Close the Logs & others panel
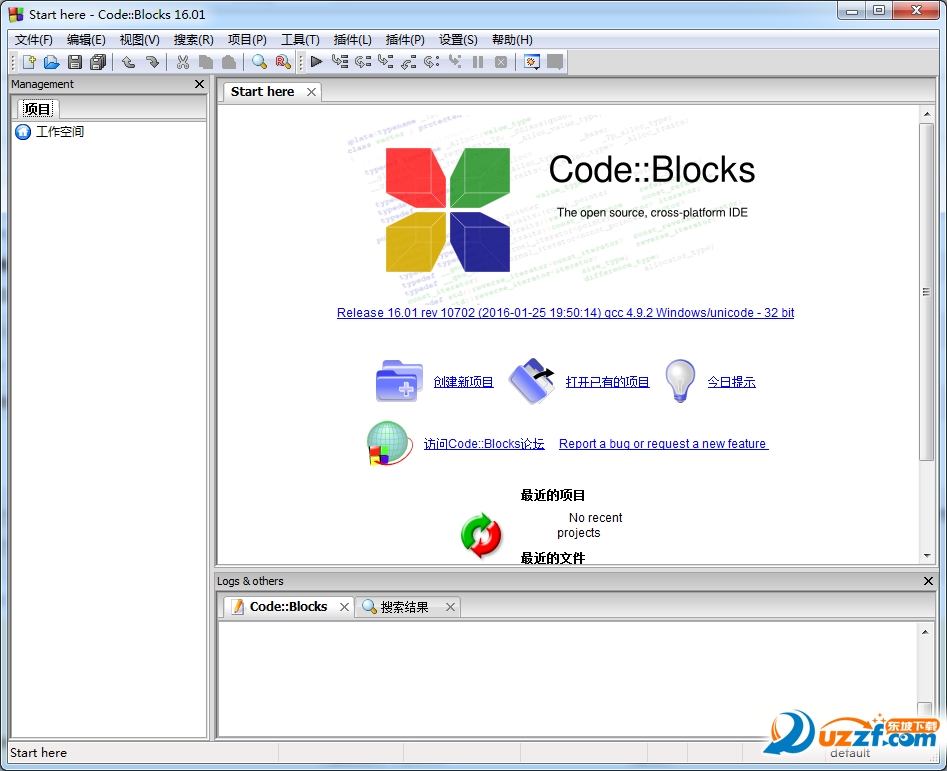 point(928,581)
